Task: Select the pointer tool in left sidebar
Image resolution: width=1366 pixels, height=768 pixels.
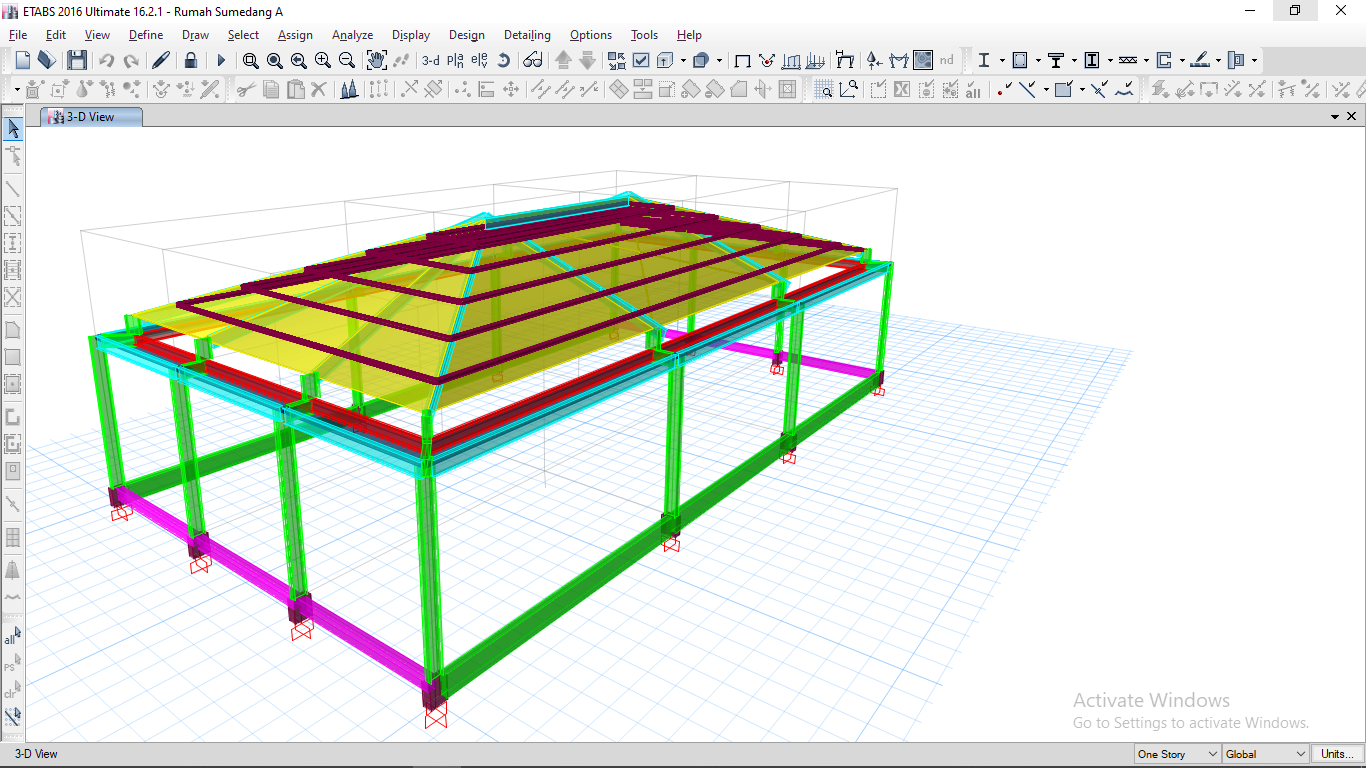Action: coord(13,129)
